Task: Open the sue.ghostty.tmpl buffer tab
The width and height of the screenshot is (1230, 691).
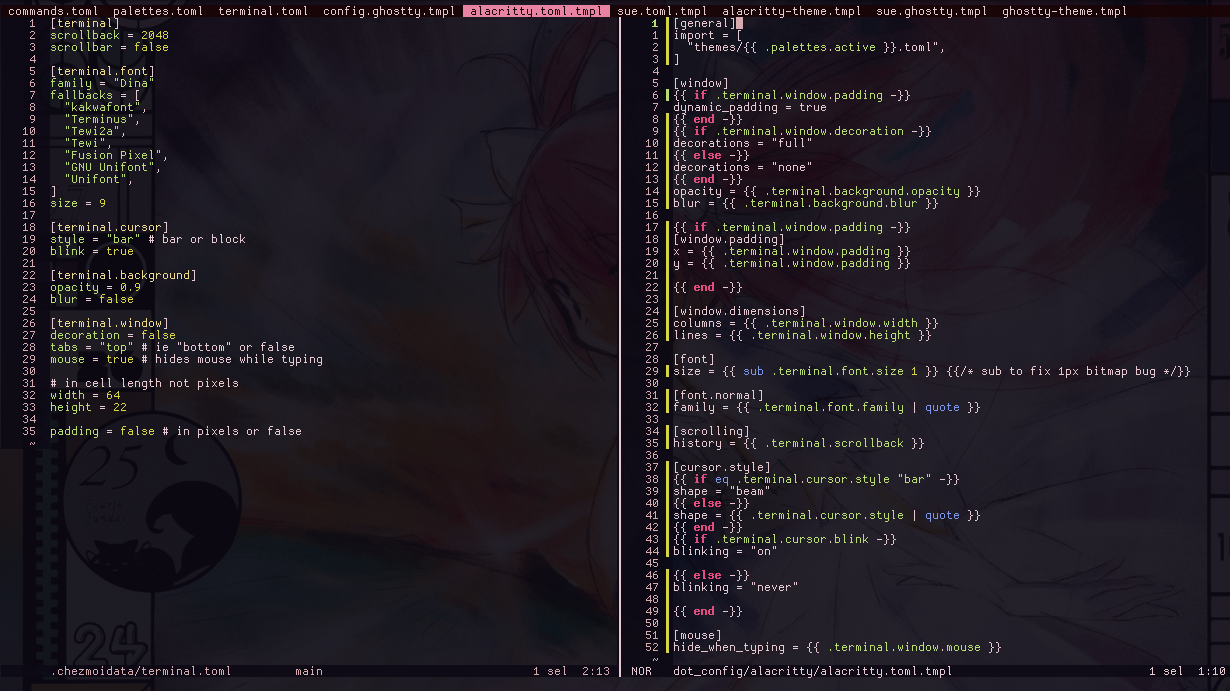Action: point(932,11)
